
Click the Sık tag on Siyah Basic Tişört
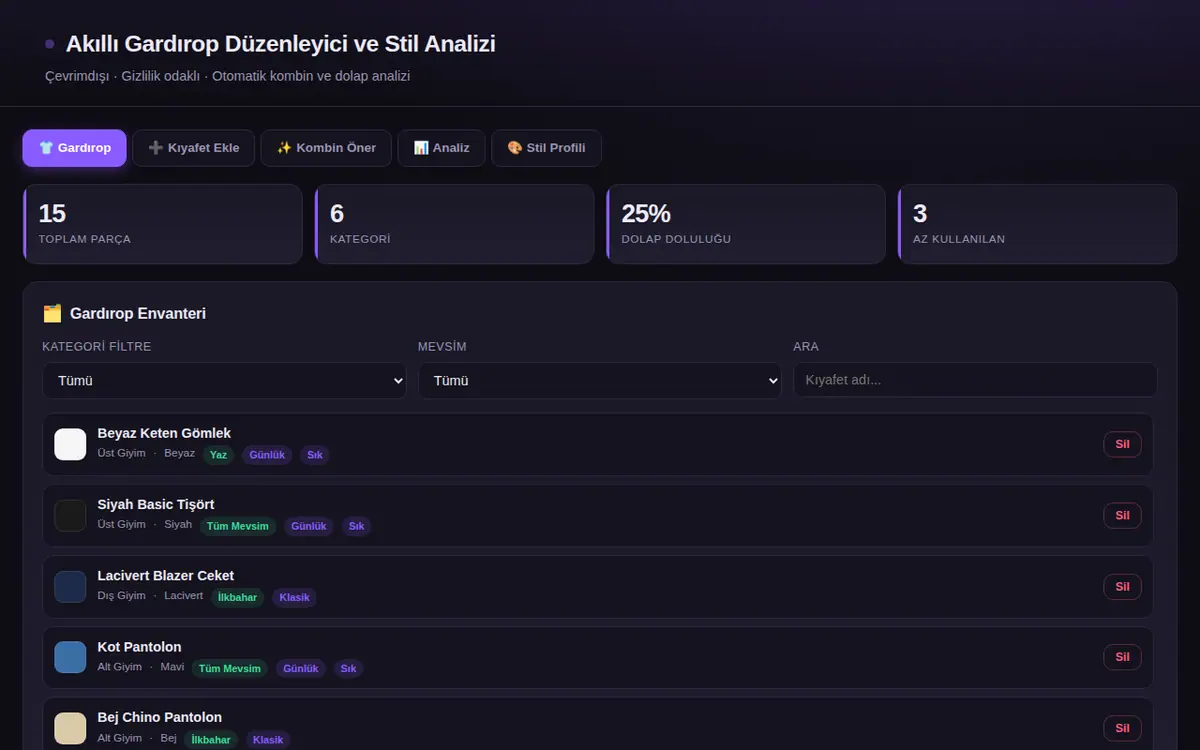point(357,526)
